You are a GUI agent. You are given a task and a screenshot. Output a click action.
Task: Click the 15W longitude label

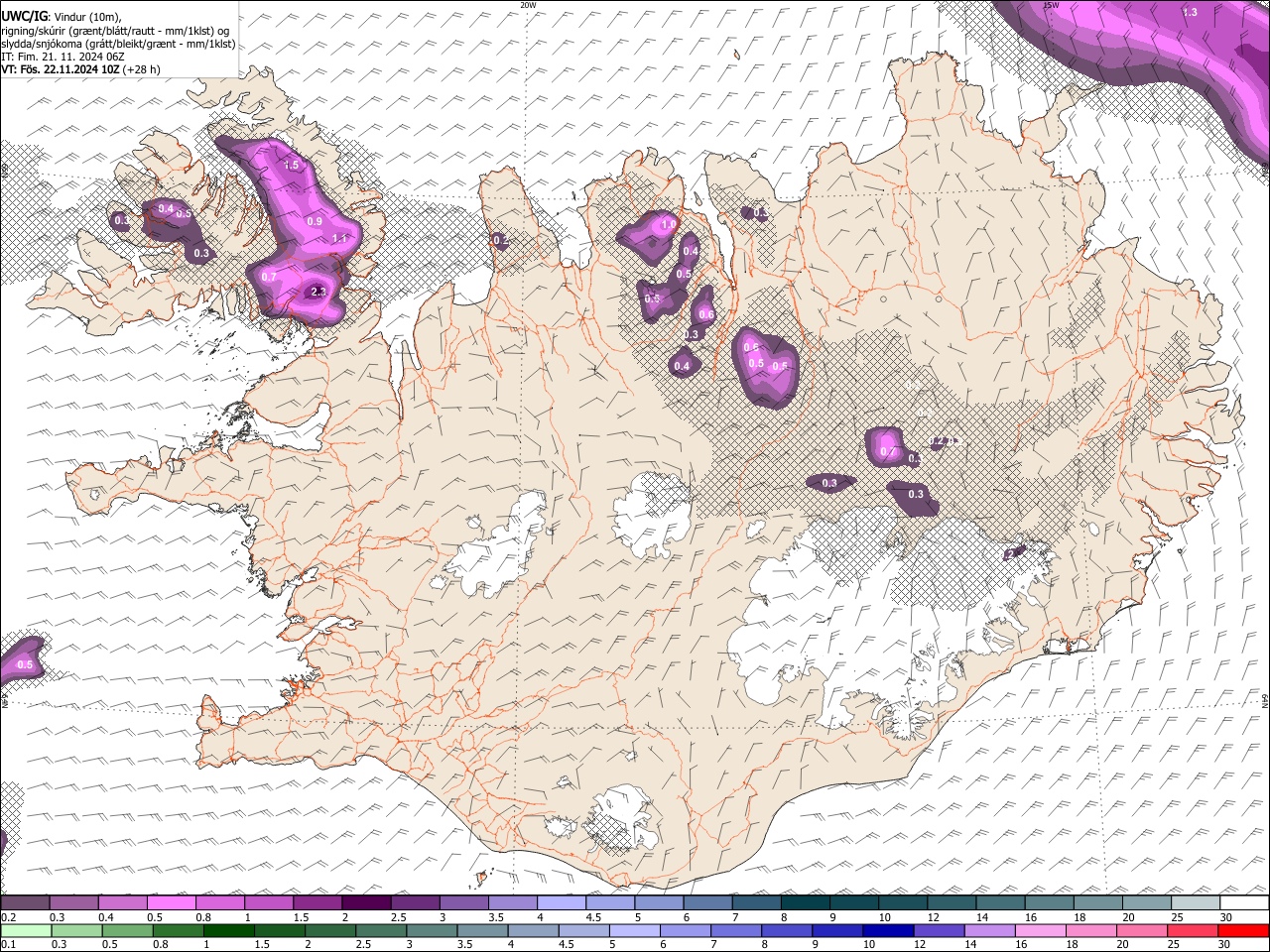coord(1052,5)
